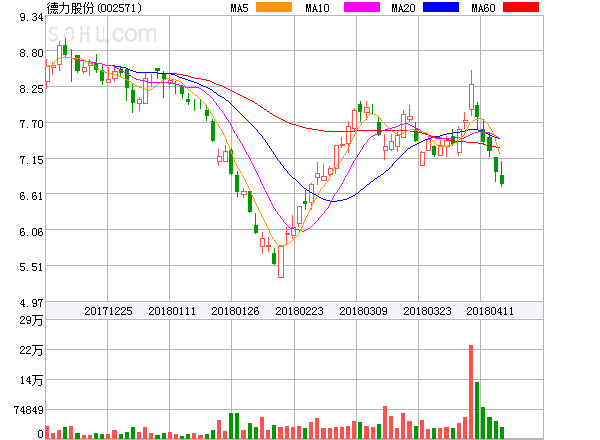Viewport: 600px width, 440px height.
Task: Click the 5.51 price axis label
Action: (31, 267)
